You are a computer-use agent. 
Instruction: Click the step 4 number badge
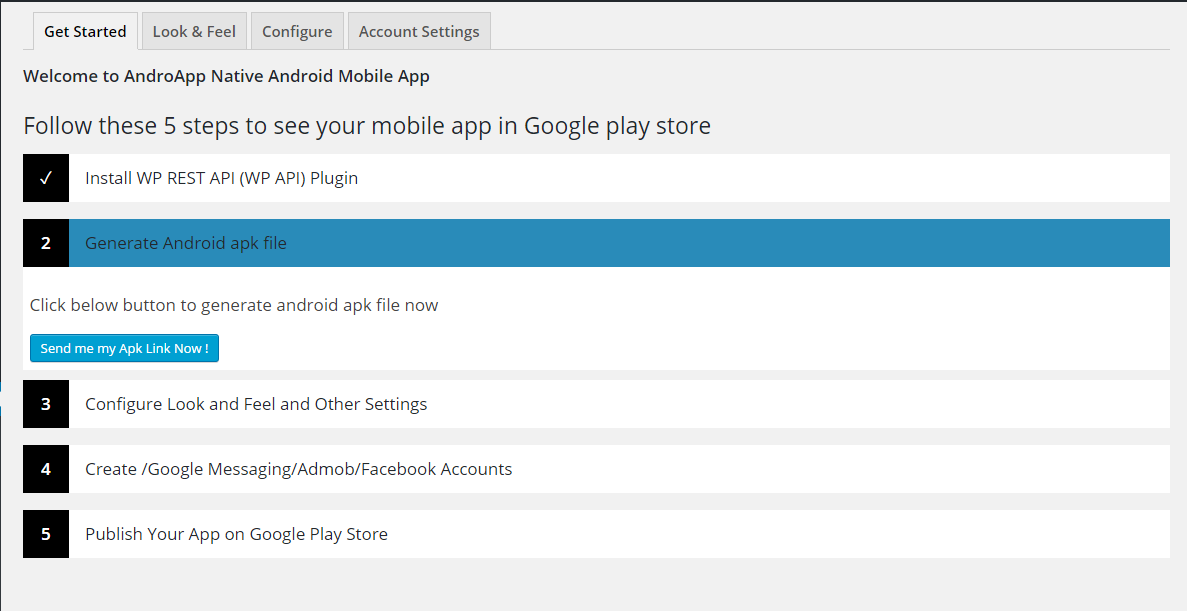[45, 469]
